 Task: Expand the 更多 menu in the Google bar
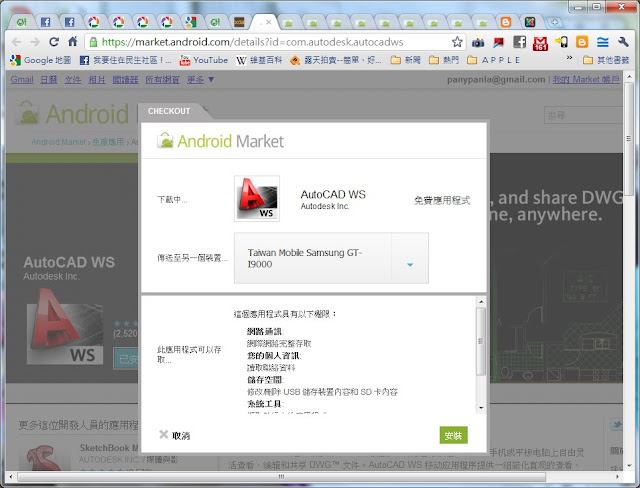click(x=200, y=79)
